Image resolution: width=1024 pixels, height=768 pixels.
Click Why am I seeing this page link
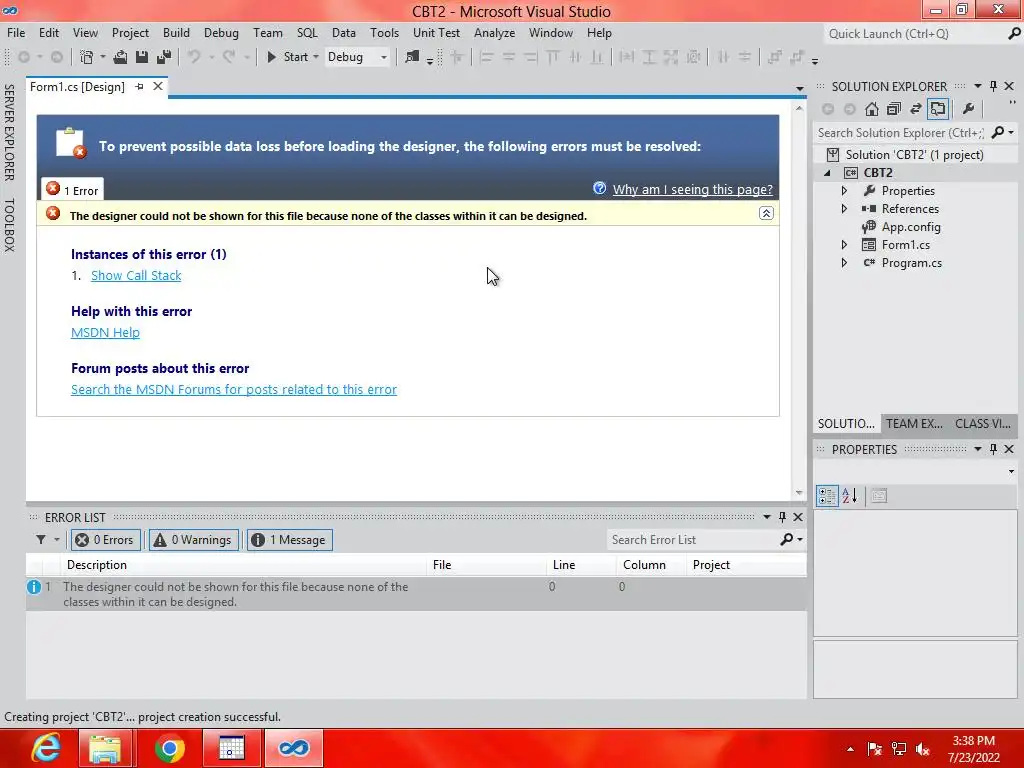[x=692, y=189]
